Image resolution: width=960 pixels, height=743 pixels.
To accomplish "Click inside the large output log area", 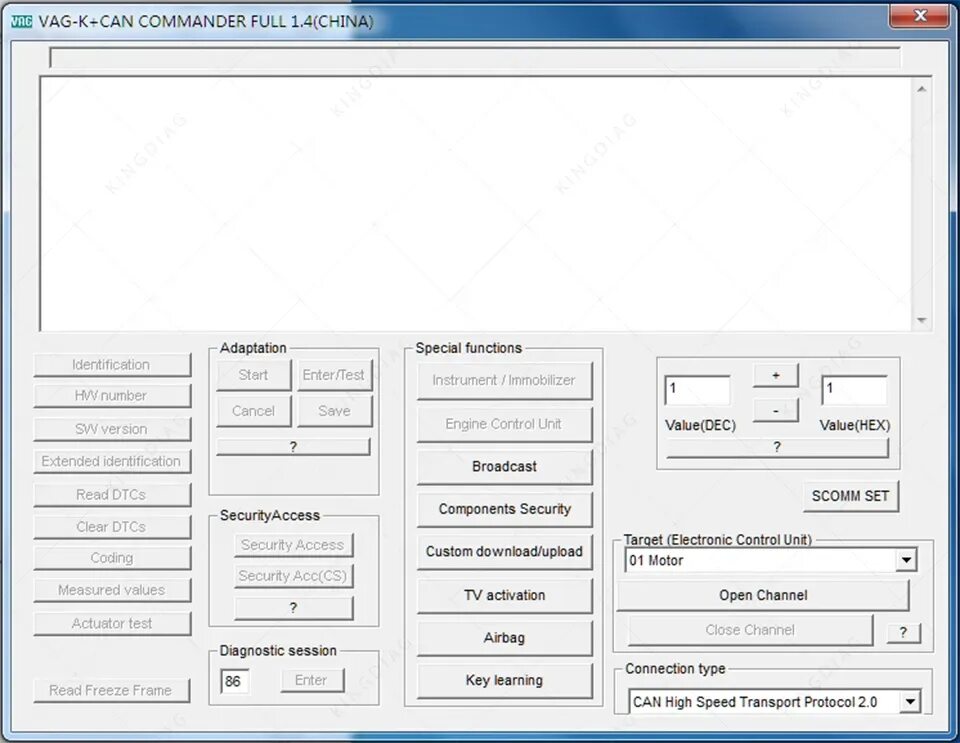I will click(x=478, y=204).
